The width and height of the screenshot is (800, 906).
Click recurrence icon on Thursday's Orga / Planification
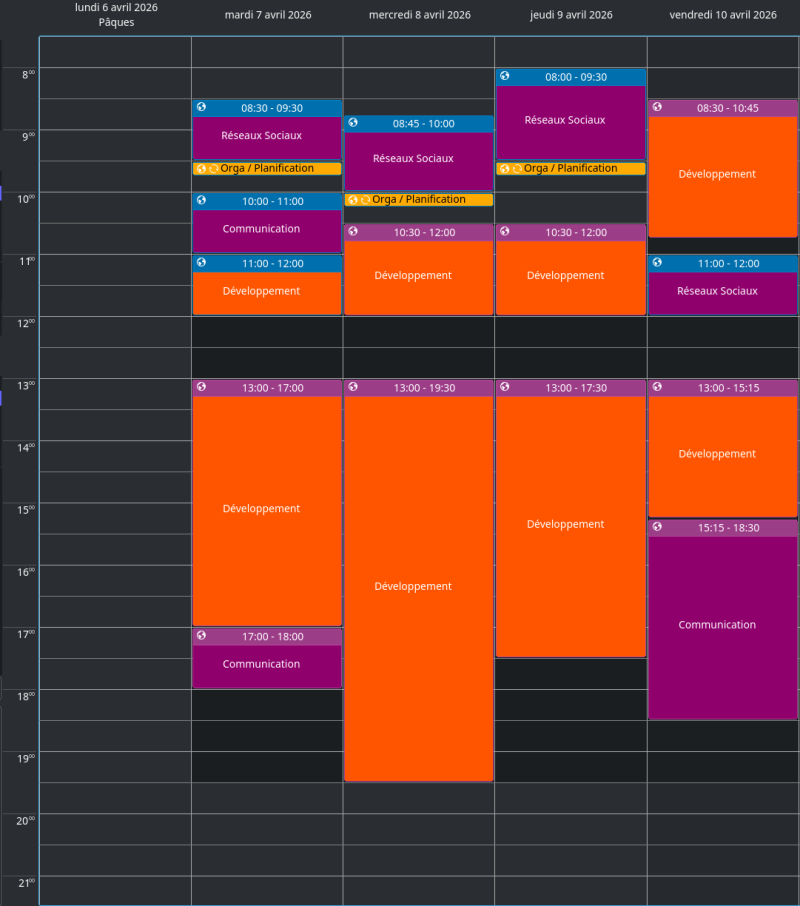pos(517,169)
